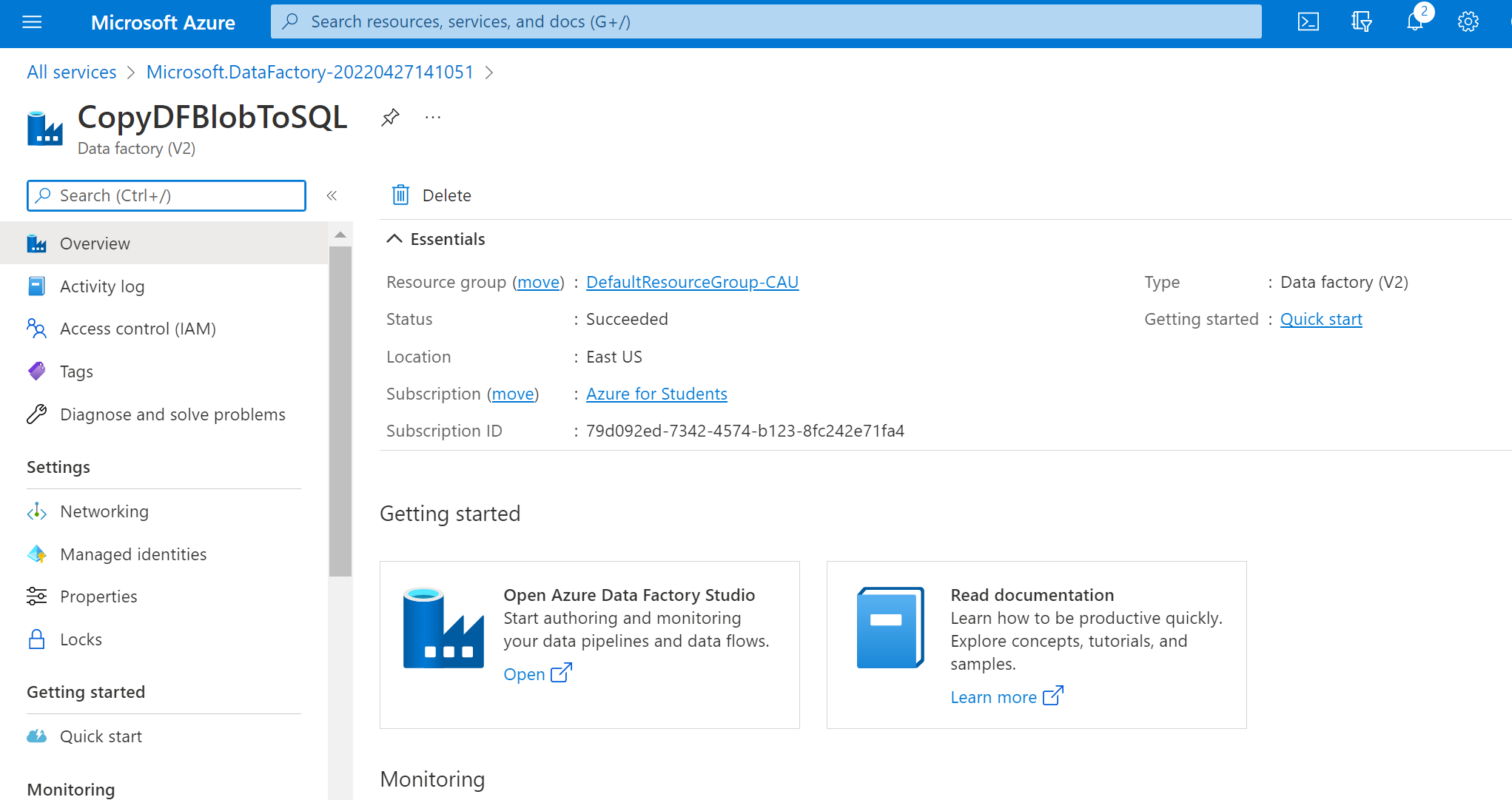Expand breadcrumb chevron after Microsoft.DataFactory
Screen dimensions: 1512x800
pos(489,73)
